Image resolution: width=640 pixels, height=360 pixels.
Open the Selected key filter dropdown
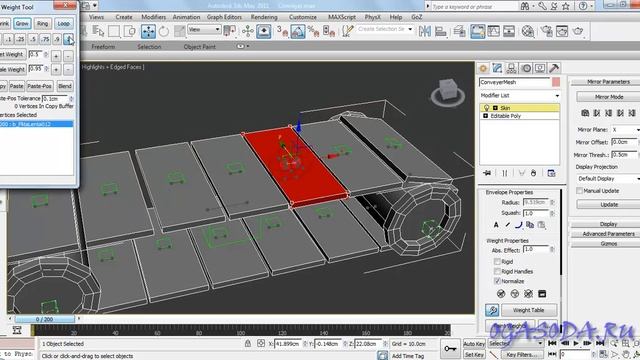coord(516,344)
